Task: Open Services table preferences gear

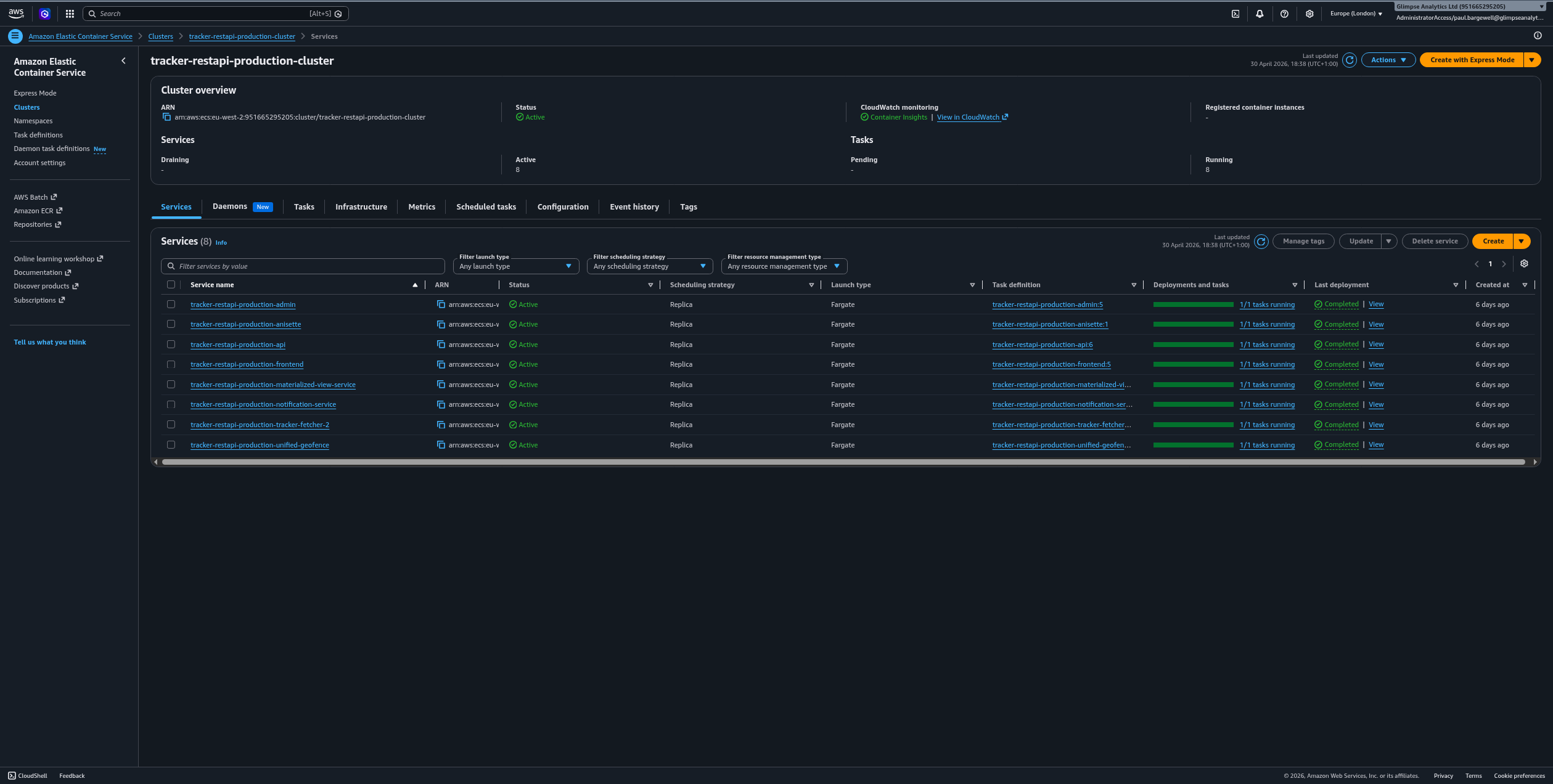Action: pyautogui.click(x=1524, y=264)
